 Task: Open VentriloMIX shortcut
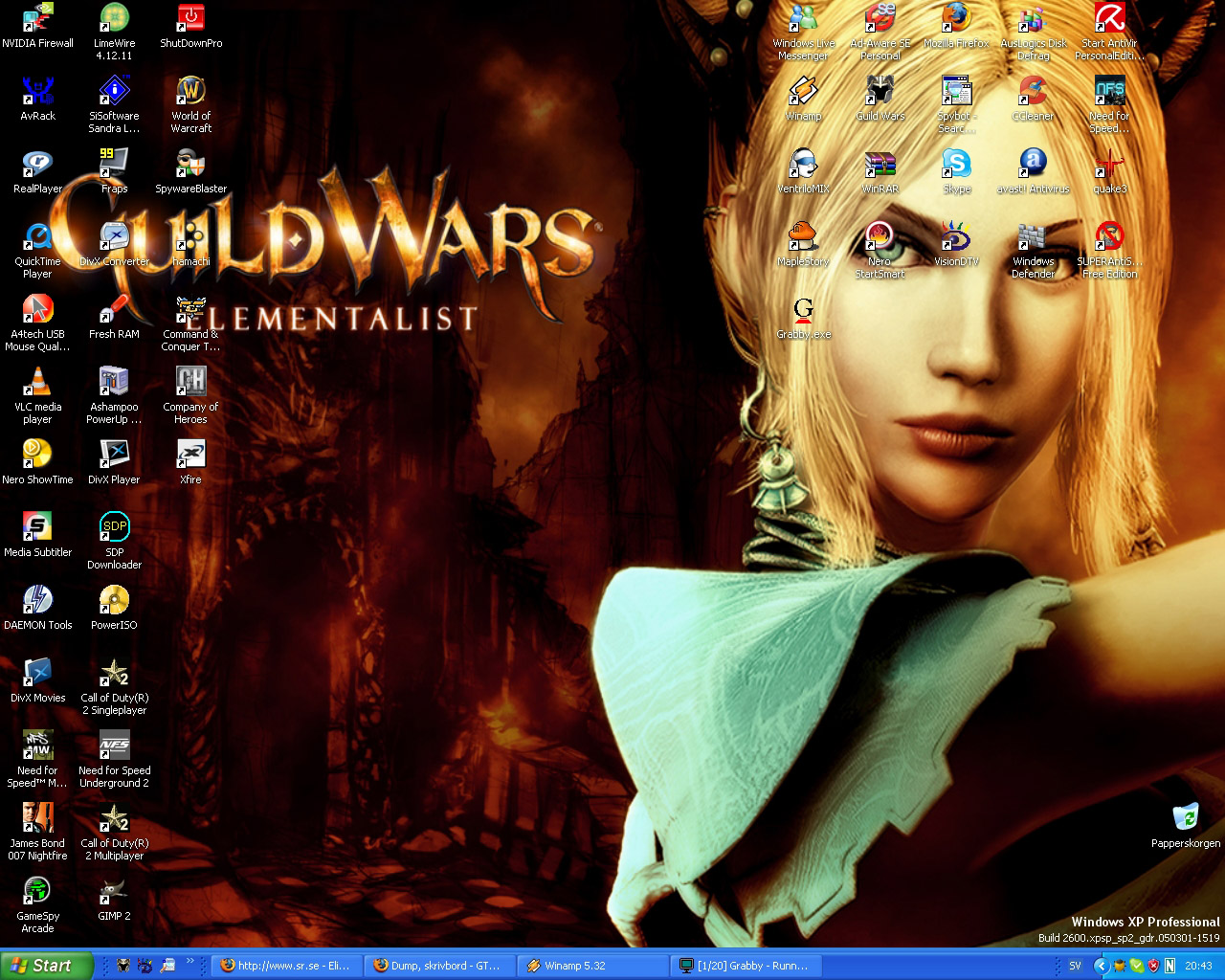click(x=803, y=172)
